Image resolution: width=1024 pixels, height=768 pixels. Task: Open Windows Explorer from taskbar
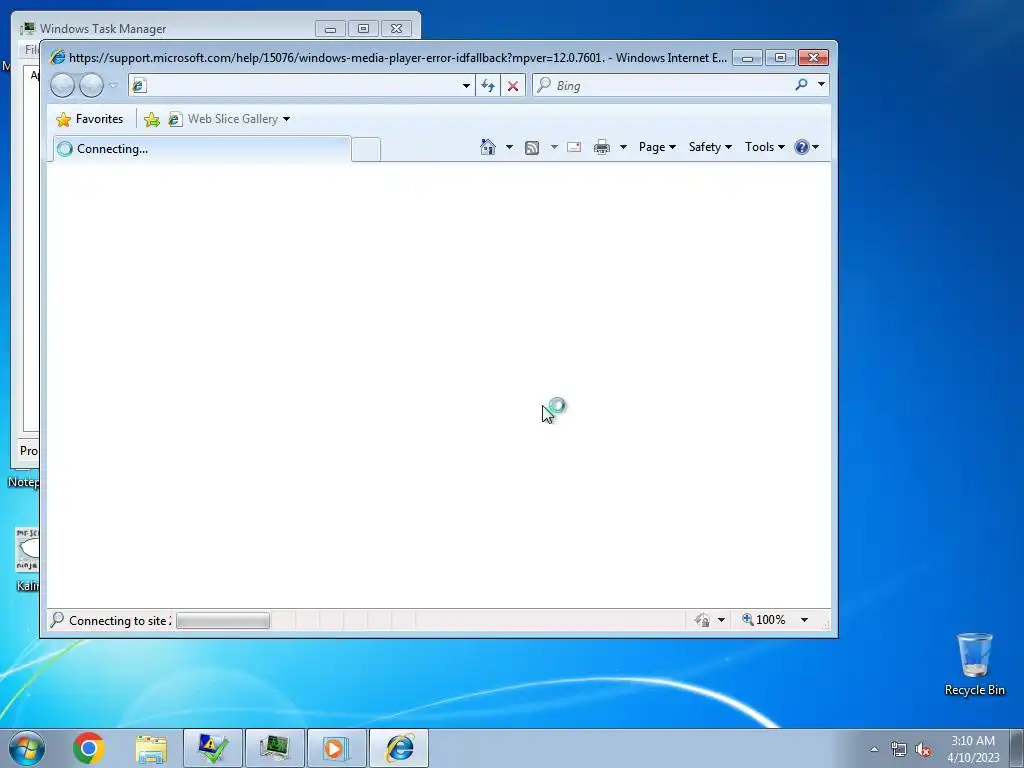pos(151,748)
